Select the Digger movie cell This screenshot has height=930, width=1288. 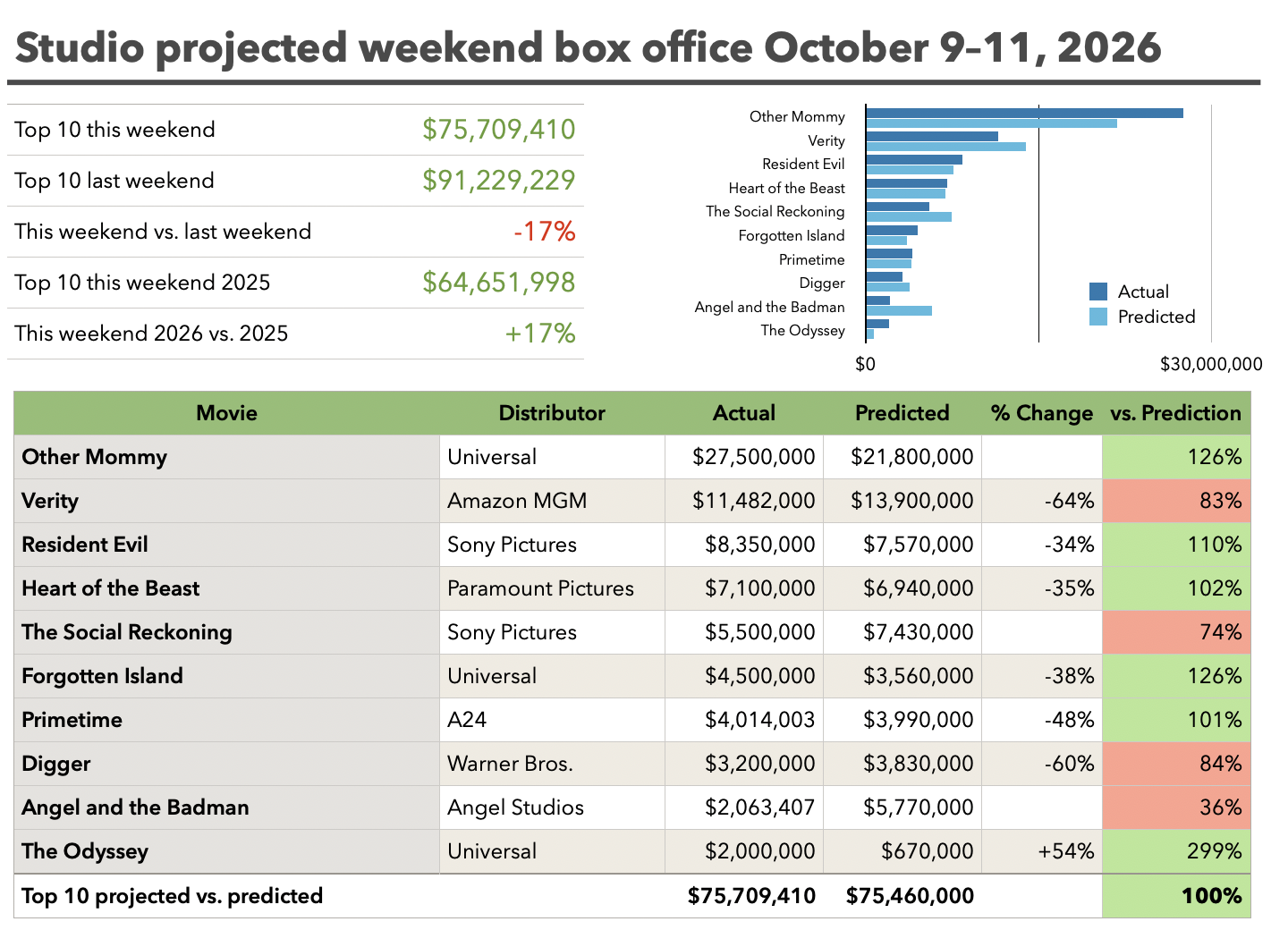226,764
